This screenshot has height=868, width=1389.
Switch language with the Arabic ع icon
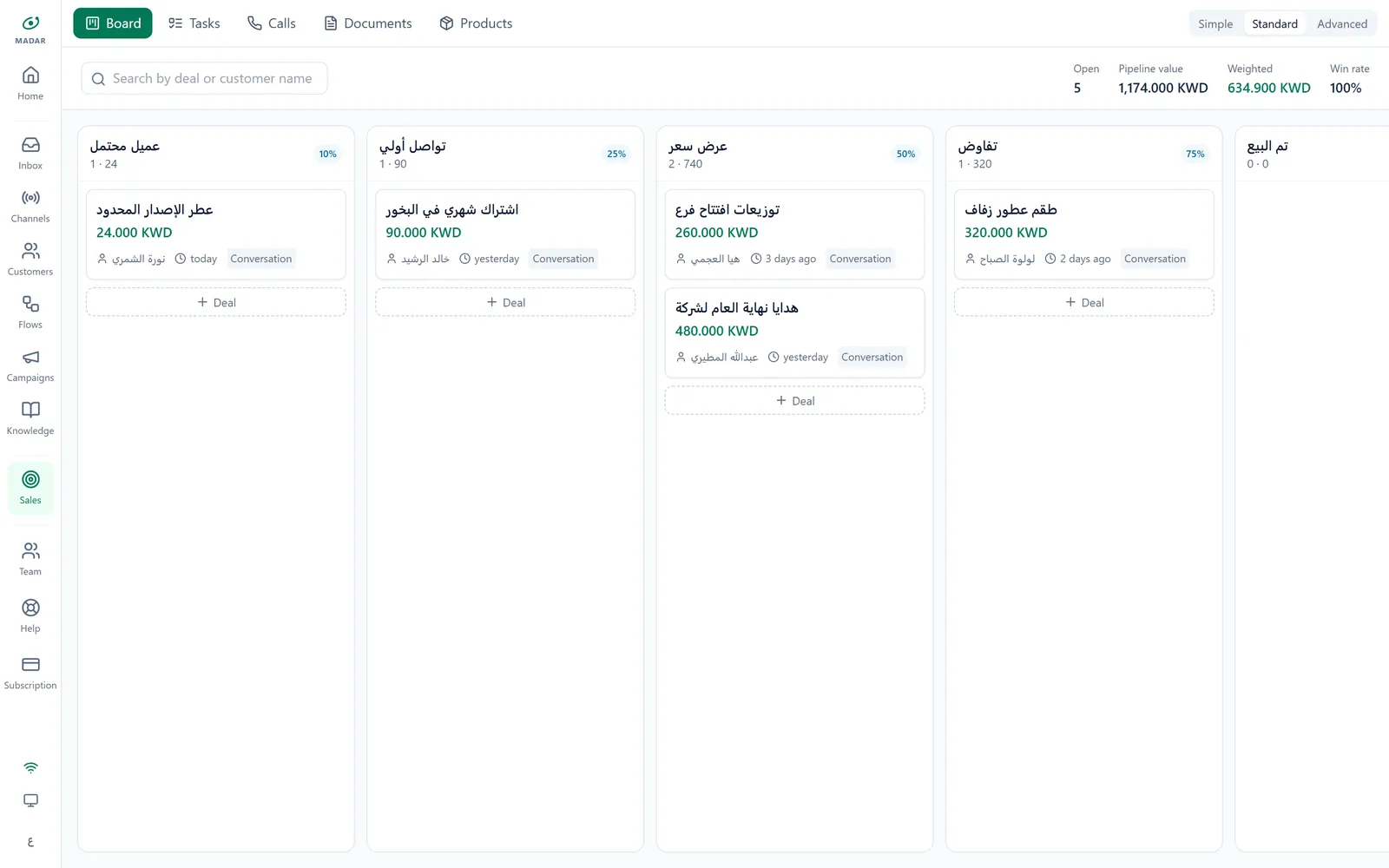point(30,842)
